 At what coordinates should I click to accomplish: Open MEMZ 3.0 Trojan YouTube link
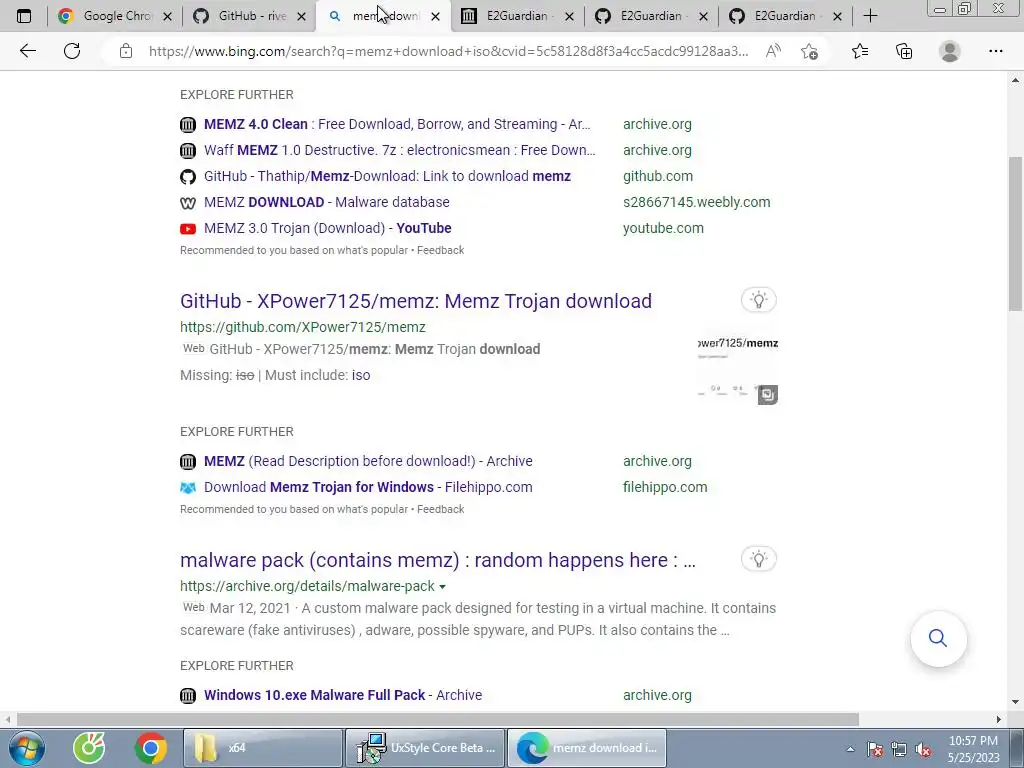[328, 229]
